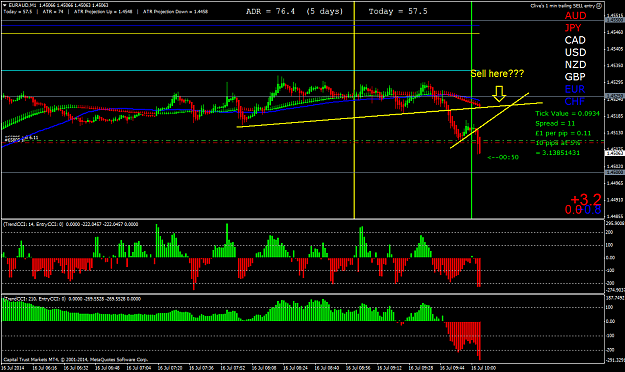The image size is (625, 372).
Task: Click the "ATR Projection Up = 1.4548" readout
Action: pyautogui.click(x=103, y=12)
